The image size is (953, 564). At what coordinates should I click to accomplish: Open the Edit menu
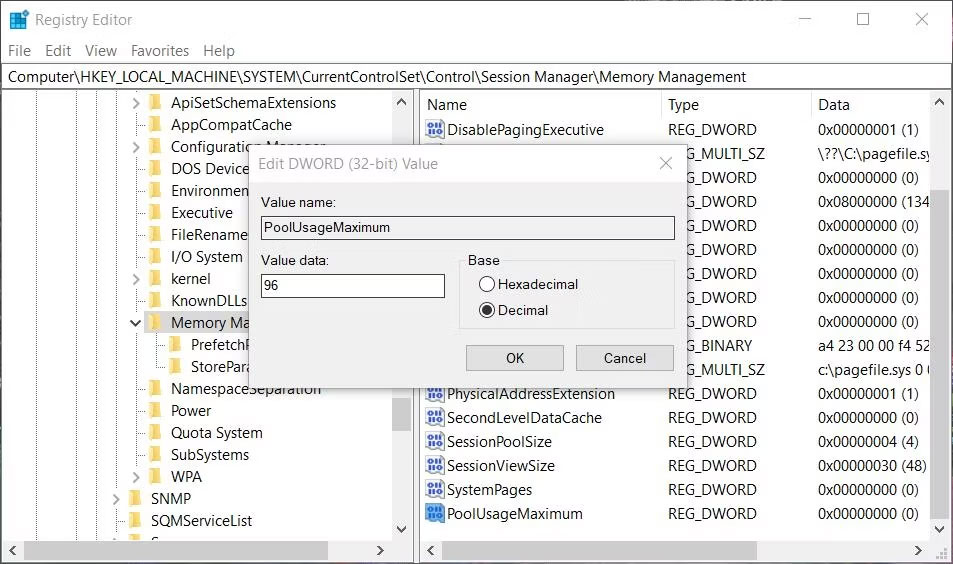pyautogui.click(x=58, y=50)
